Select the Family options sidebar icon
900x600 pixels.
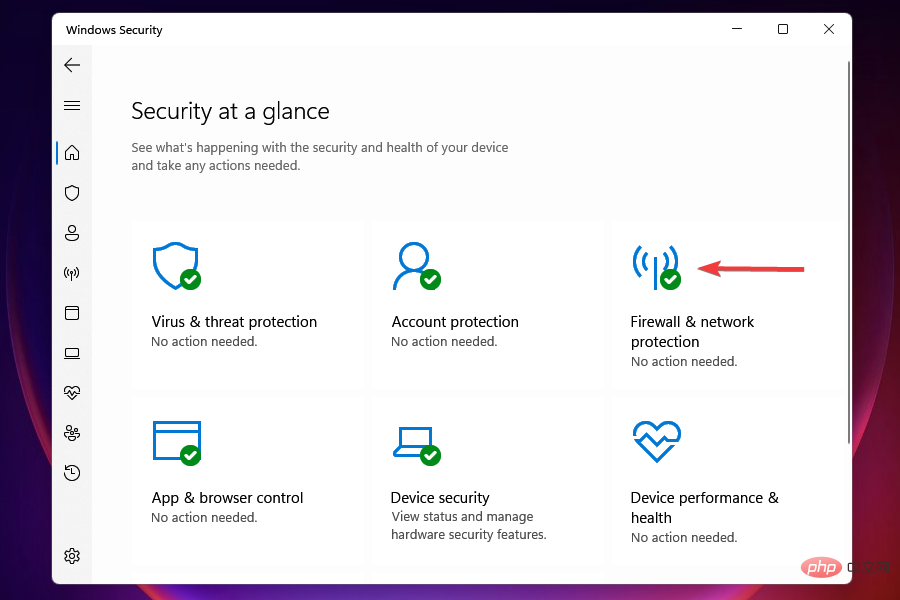pyautogui.click(x=72, y=432)
